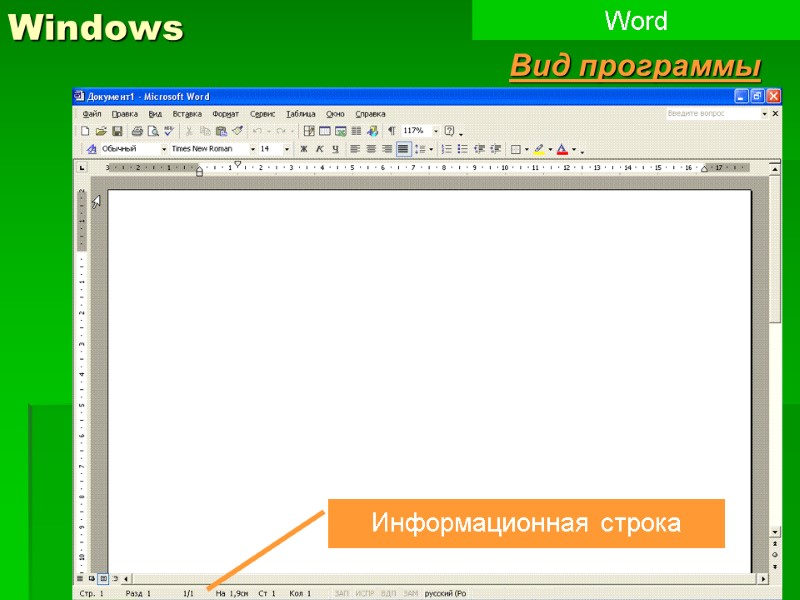The height and width of the screenshot is (600, 800).
Task: Expand font color options arrow
Action: click(574, 149)
